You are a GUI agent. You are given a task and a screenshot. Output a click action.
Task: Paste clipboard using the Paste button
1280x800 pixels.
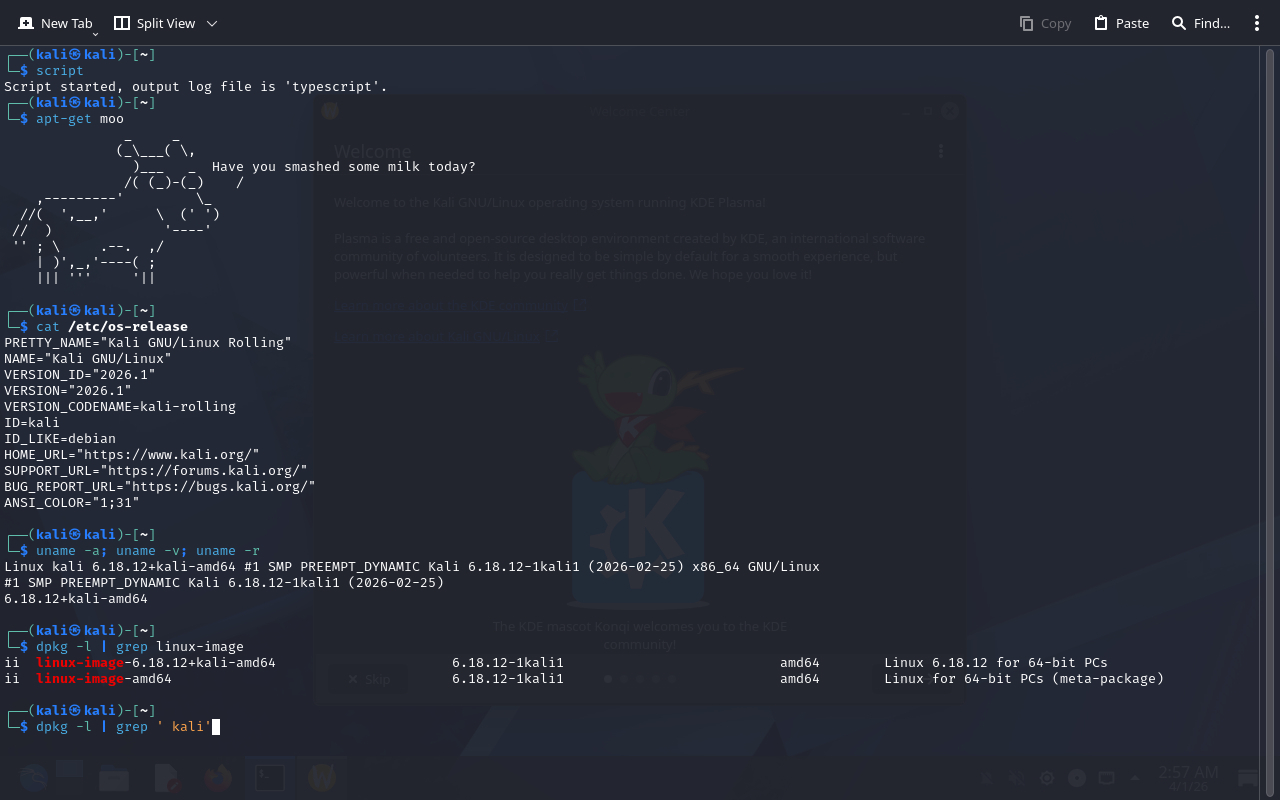tap(1121, 23)
